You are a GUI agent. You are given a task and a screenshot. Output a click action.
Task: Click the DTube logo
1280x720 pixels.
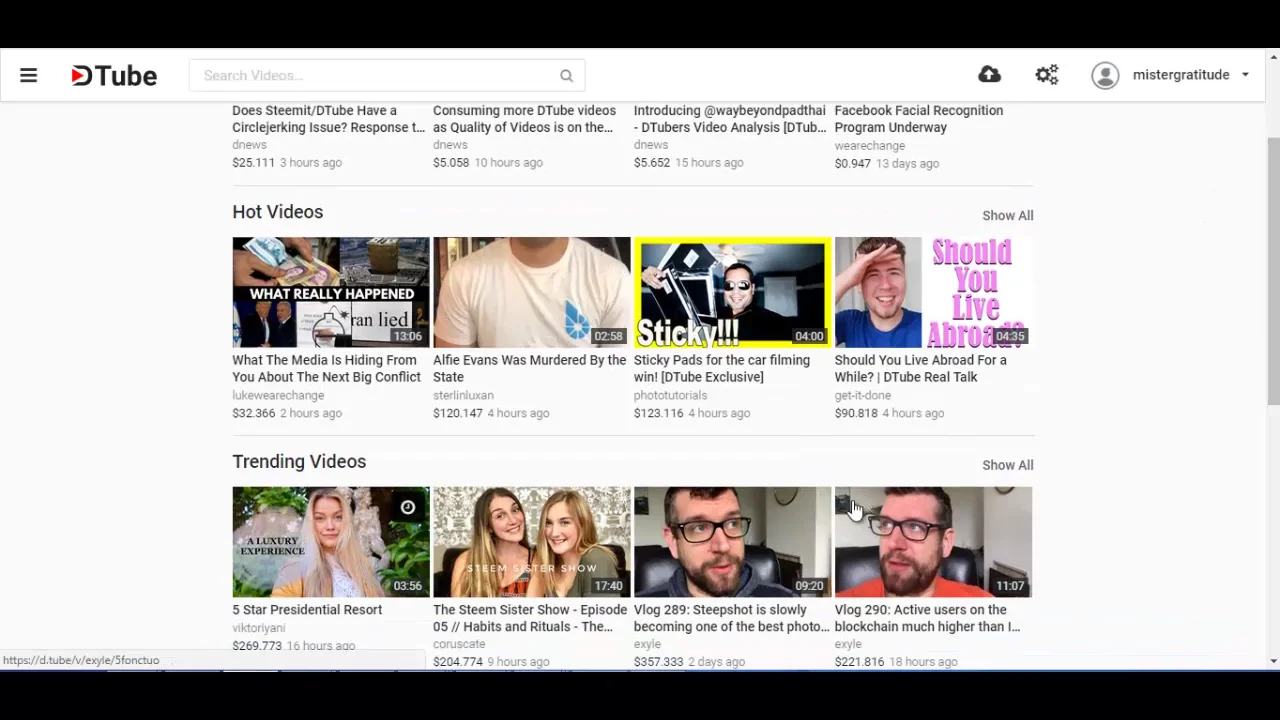[114, 75]
